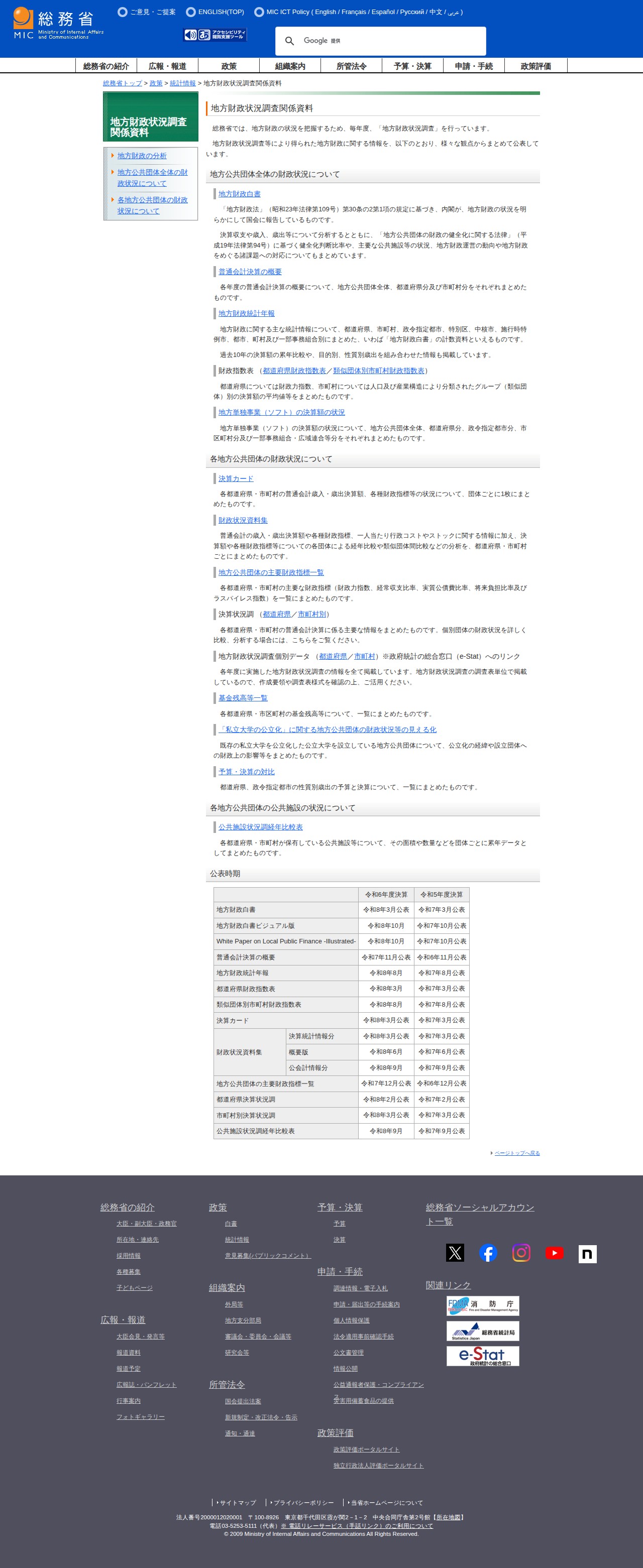643x1568 pixels.
Task: Go to 総務省トップ breadcrumb
Action: pyautogui.click(x=123, y=83)
